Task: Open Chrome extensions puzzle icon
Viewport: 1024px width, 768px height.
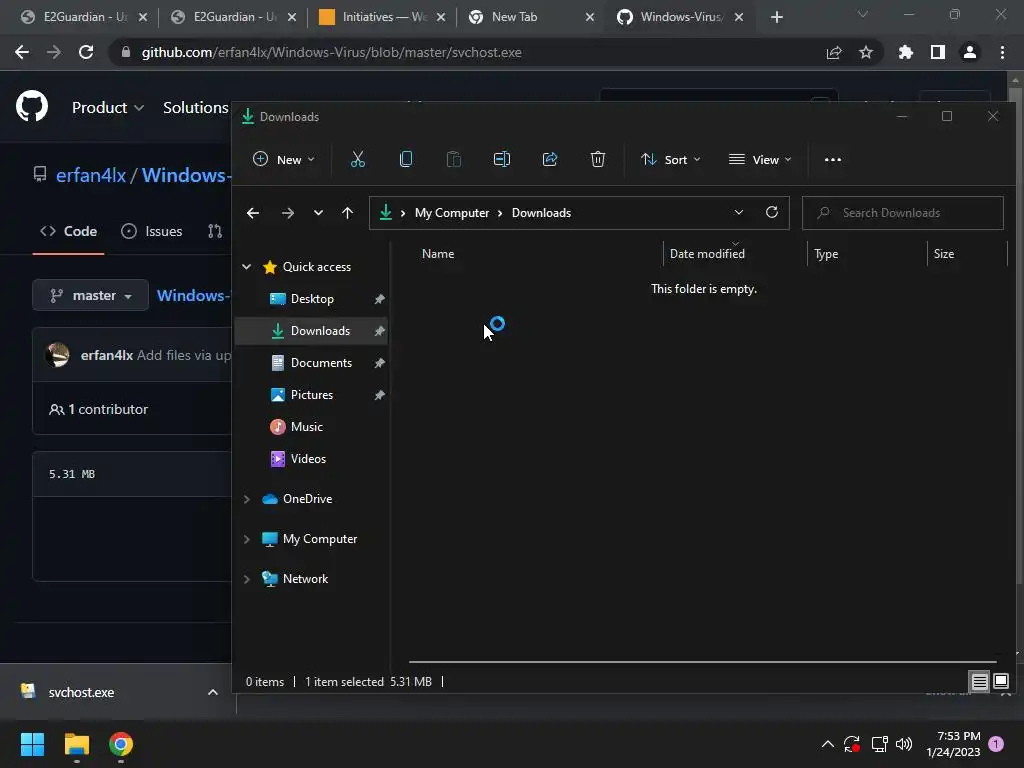Action: 905,52
